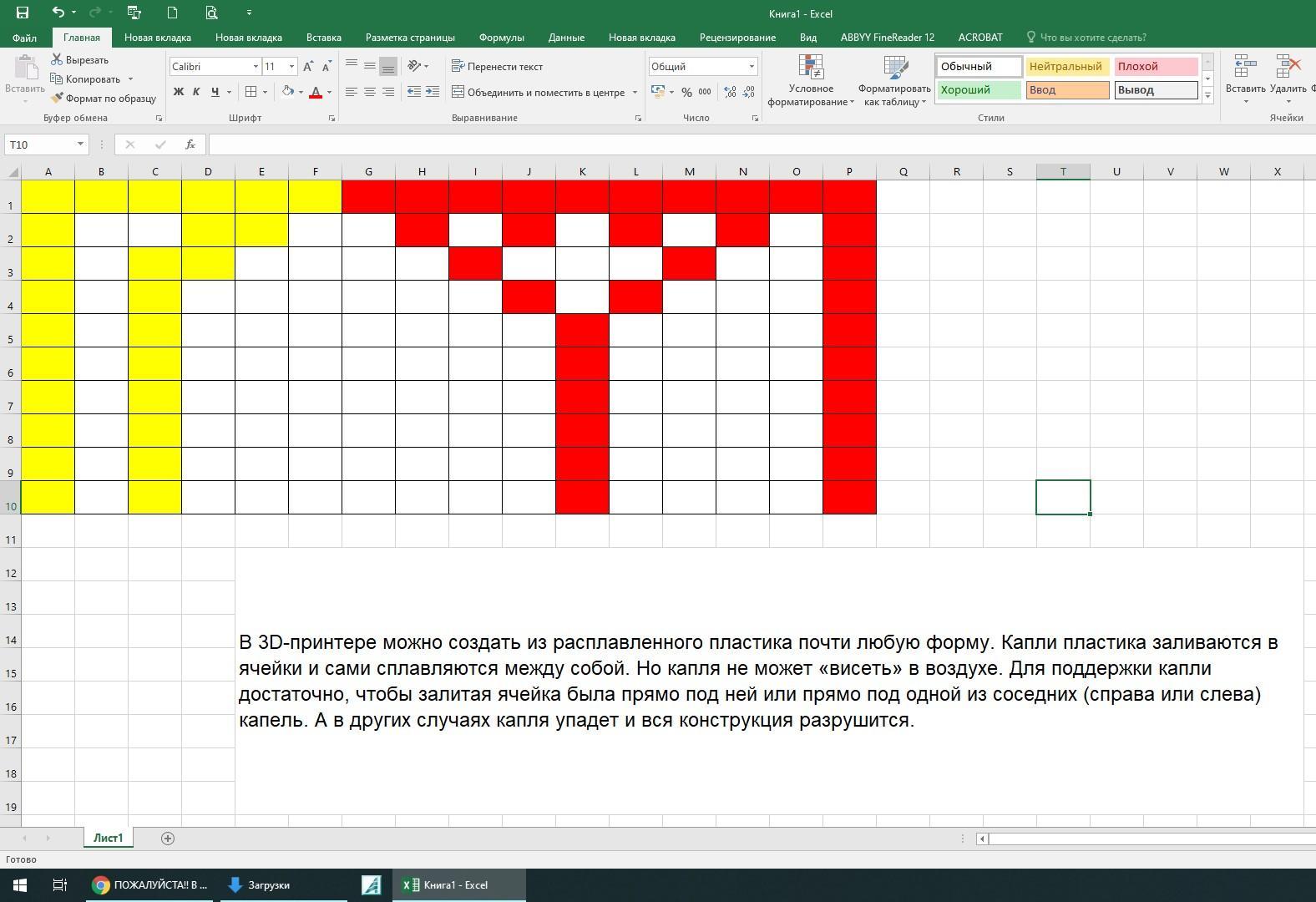Toggle align text left
1316x902 pixels.
pyautogui.click(x=352, y=92)
